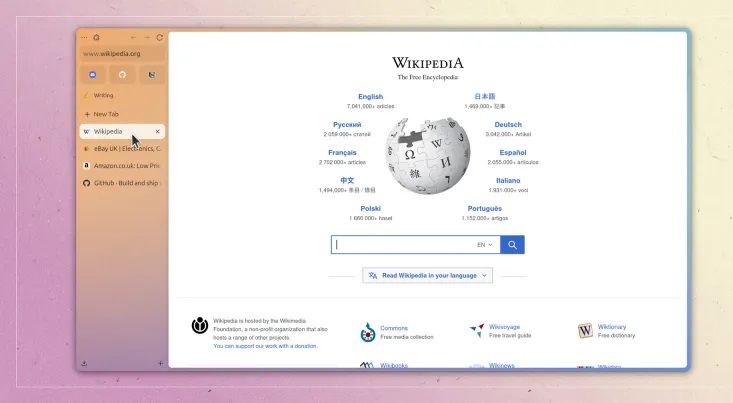Open the Wikivoyage free travel guide link
Image resolution: width=733 pixels, height=403 pixels.
click(x=503, y=327)
